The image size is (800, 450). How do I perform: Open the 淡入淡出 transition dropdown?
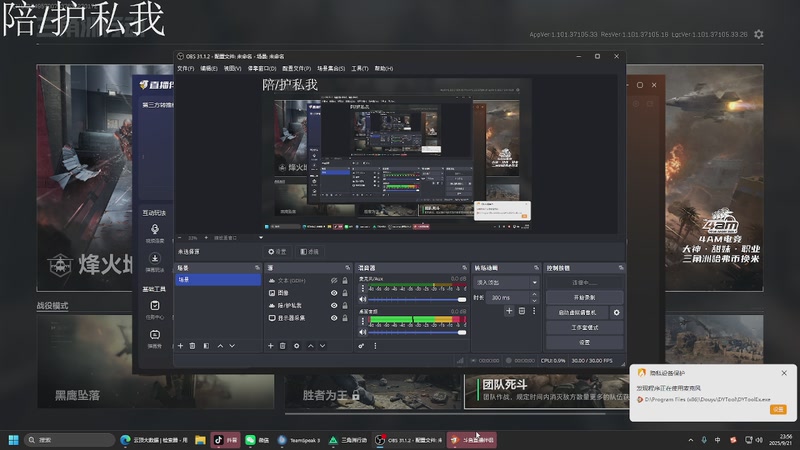click(507, 282)
